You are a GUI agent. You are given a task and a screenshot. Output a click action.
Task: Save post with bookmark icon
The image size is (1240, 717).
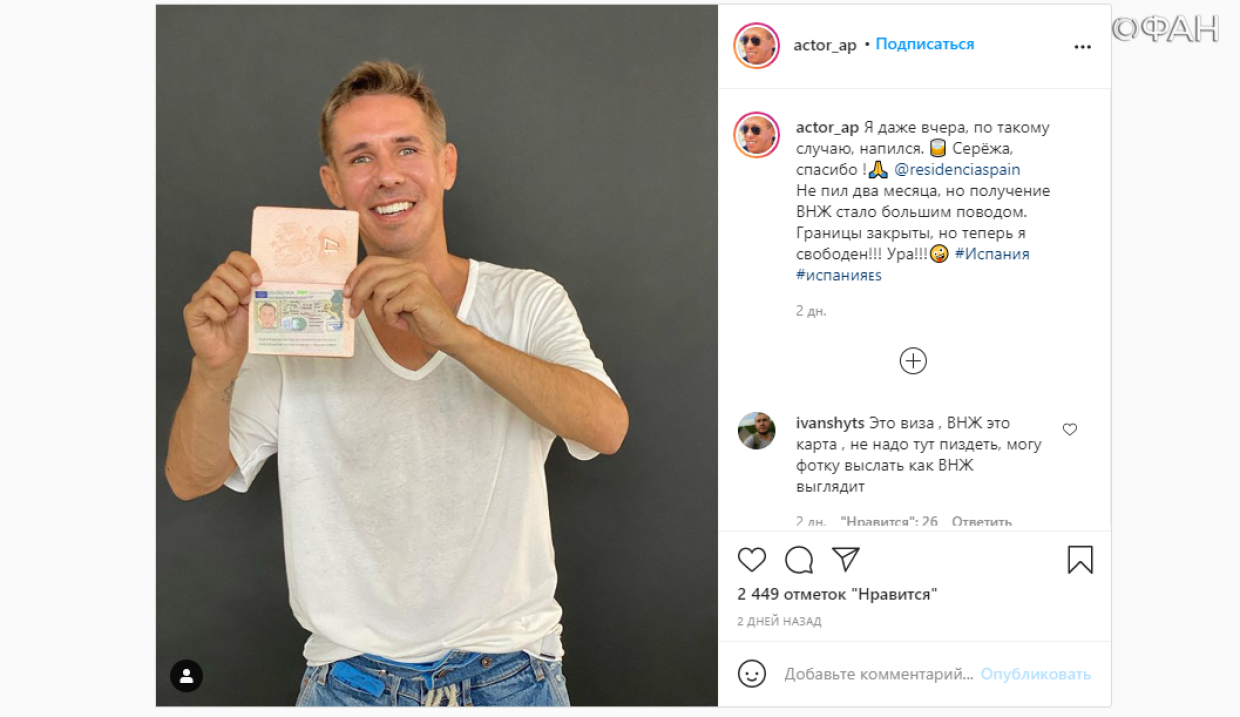coord(1080,560)
